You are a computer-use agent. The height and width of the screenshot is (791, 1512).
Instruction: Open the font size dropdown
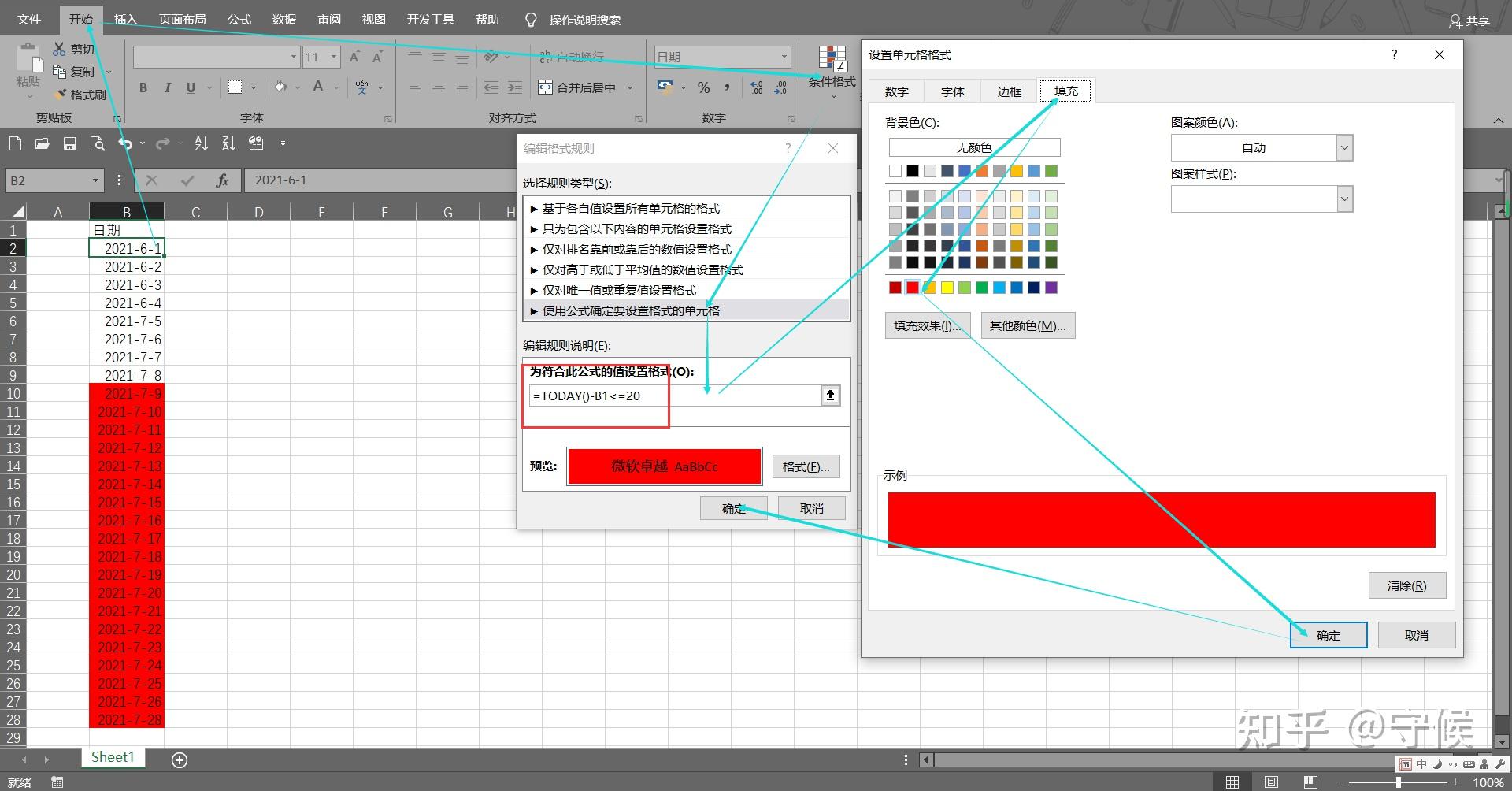click(x=334, y=57)
